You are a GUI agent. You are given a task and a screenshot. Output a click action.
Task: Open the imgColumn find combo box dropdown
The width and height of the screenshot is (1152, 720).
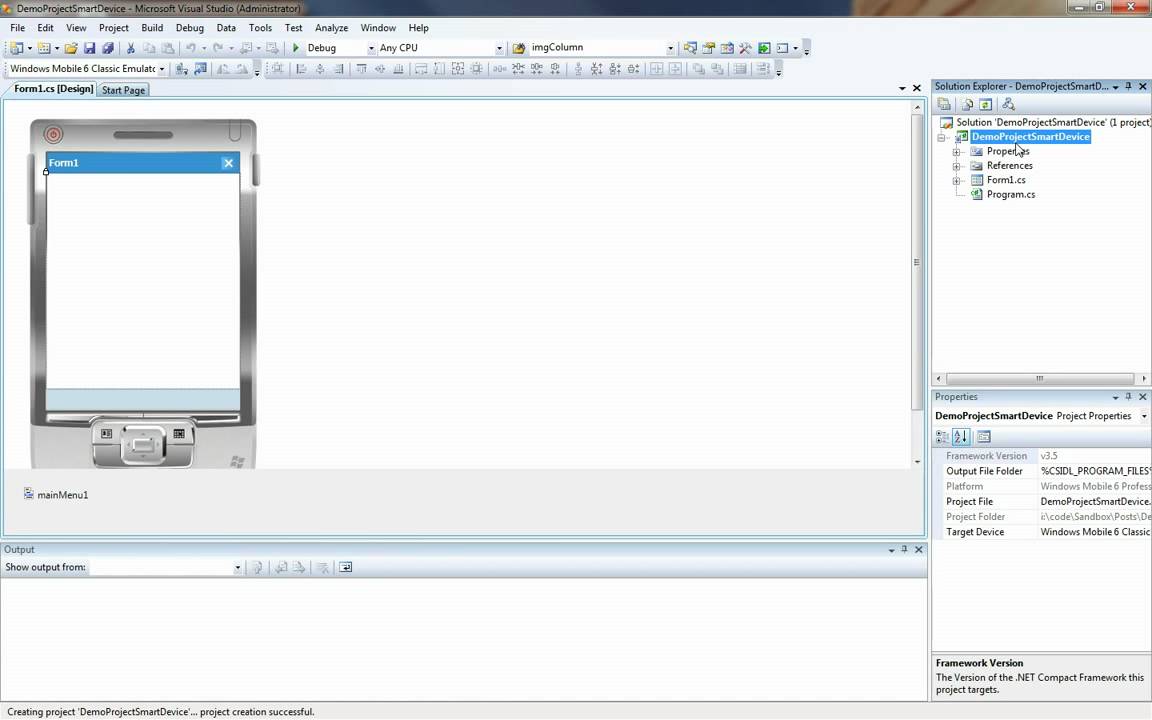coord(670,48)
